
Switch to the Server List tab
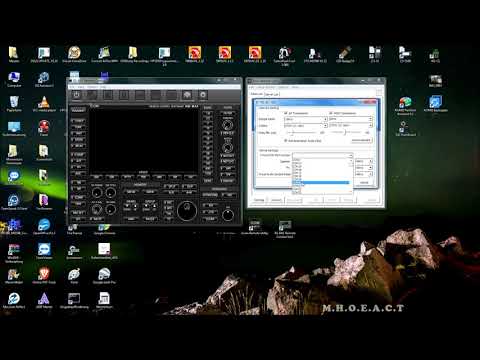pos(271,94)
